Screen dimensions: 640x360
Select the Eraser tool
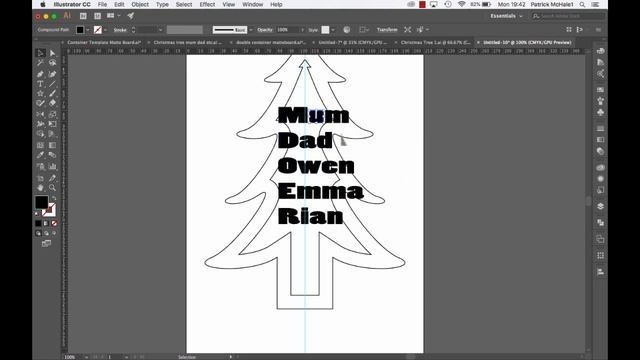[x=52, y=103]
